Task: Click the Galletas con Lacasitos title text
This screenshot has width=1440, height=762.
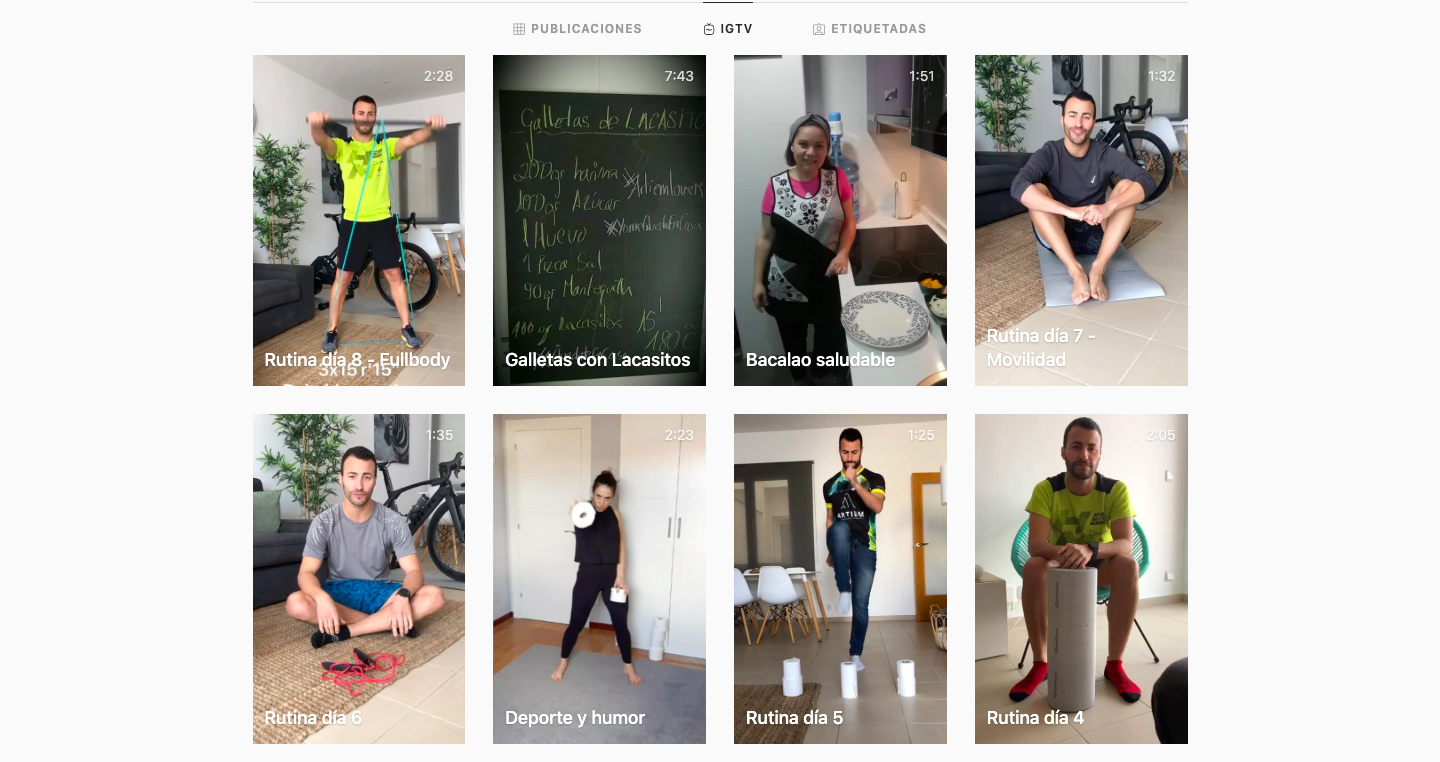Action: (598, 360)
